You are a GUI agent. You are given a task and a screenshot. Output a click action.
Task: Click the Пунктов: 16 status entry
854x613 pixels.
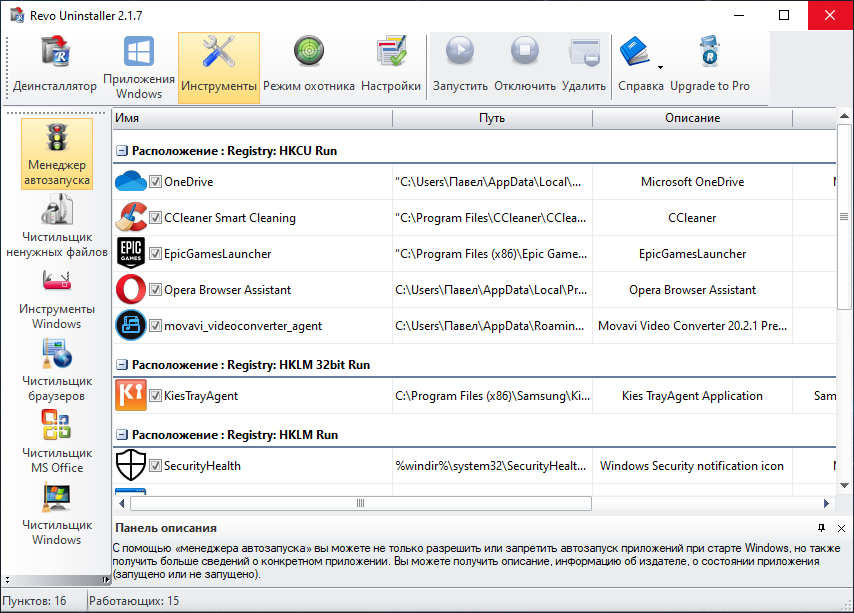(x=35, y=600)
